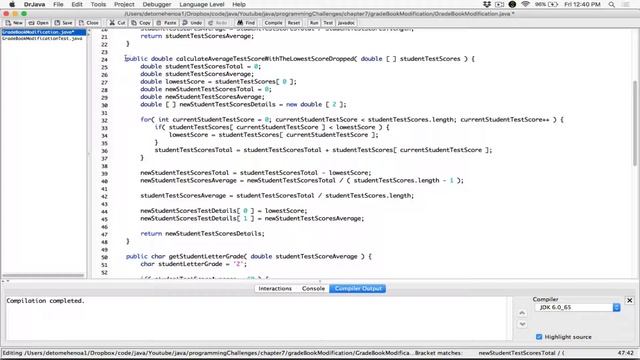Open the Project menu
The width and height of the screenshot is (640, 360).
[124, 4]
